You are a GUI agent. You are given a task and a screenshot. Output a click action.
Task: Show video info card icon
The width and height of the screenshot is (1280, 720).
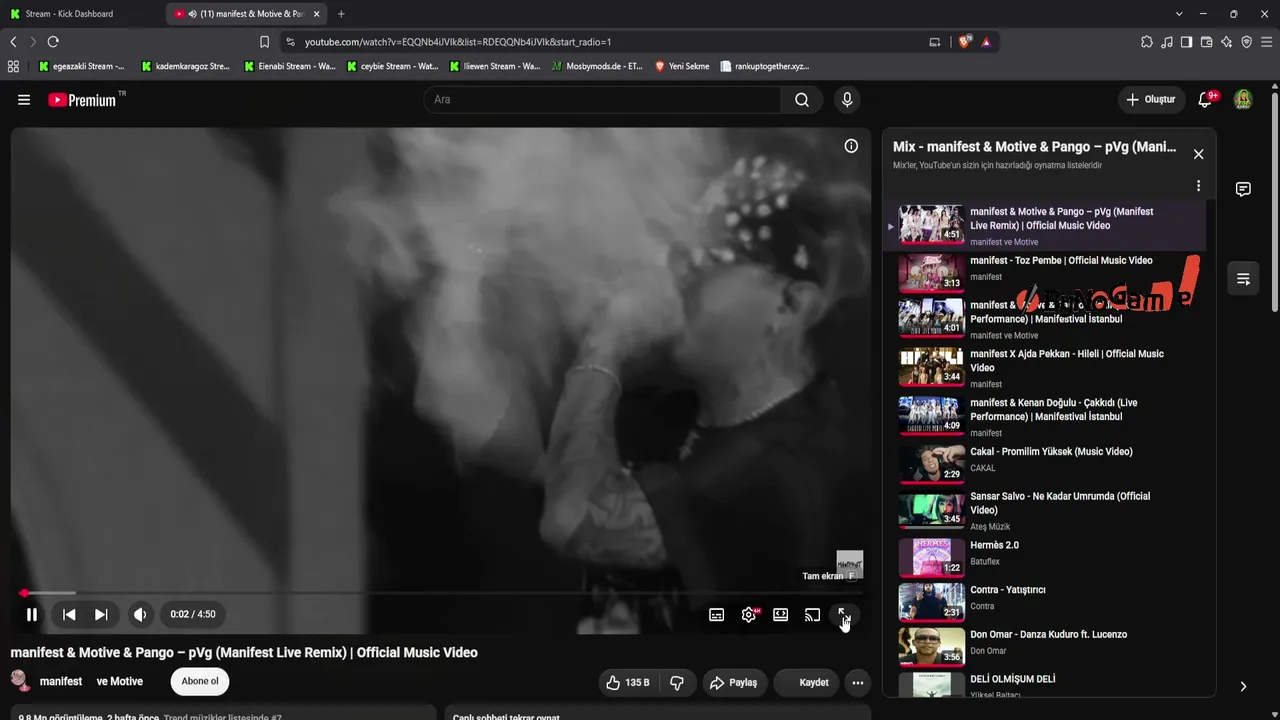pos(851,146)
